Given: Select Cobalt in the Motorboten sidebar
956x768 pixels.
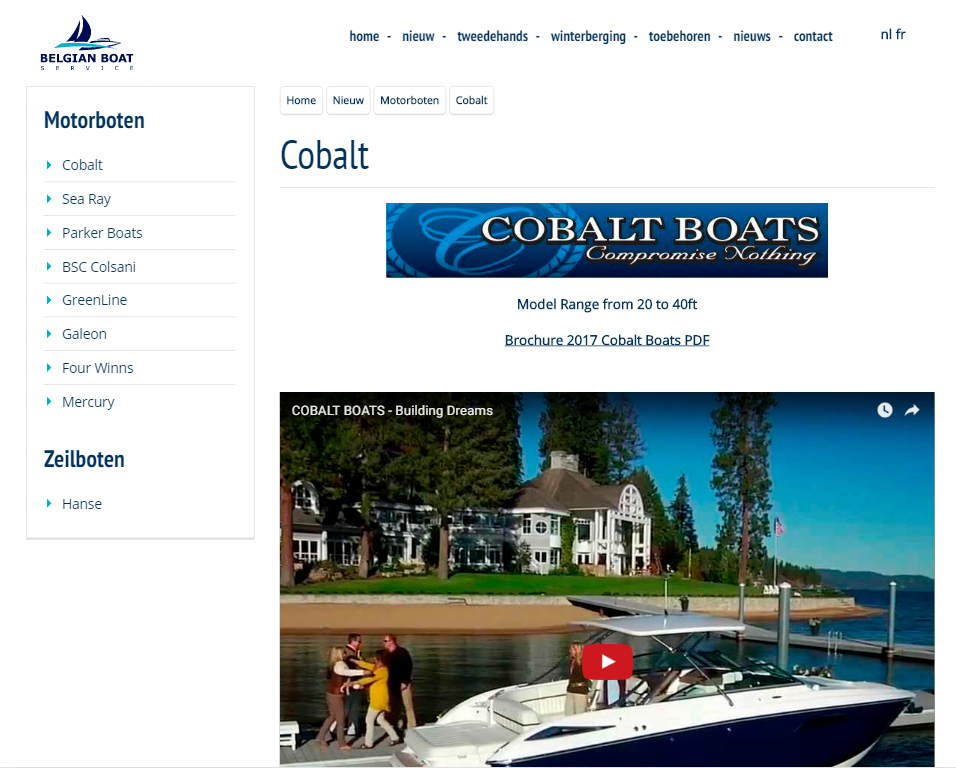Looking at the screenshot, I should coord(82,165).
